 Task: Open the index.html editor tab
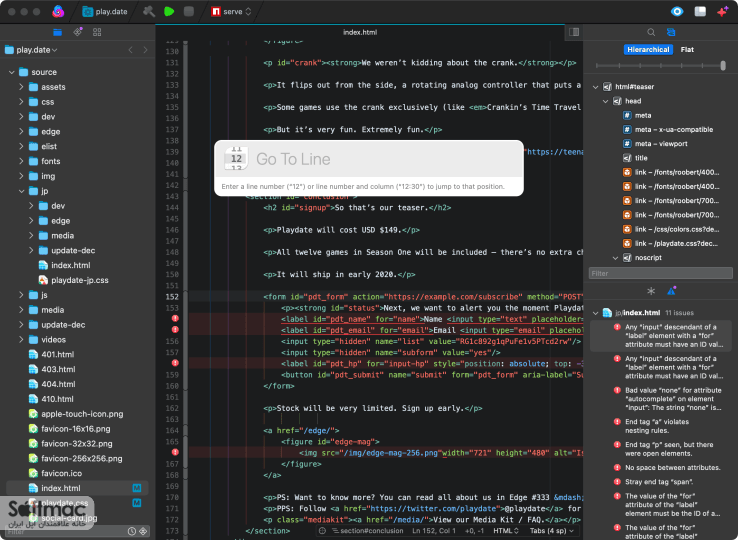point(360,32)
